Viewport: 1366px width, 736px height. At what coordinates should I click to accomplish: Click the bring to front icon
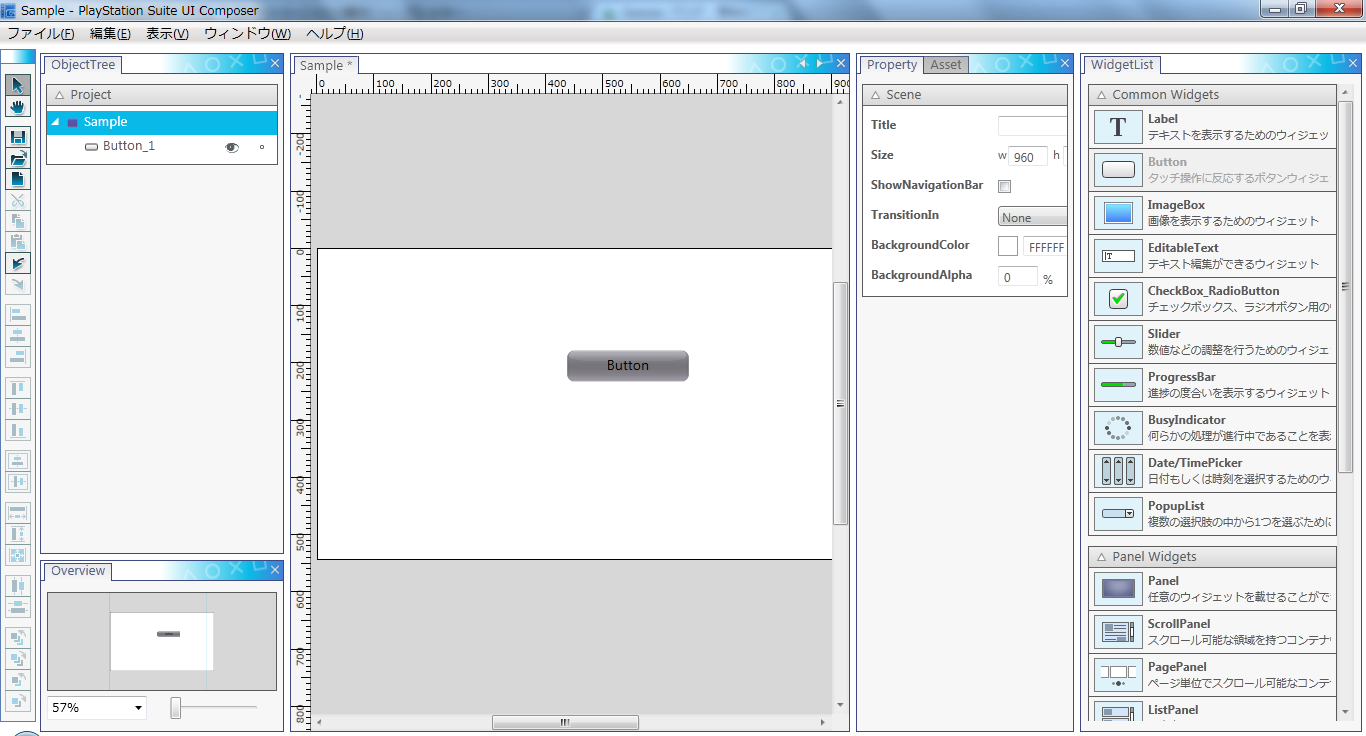point(18,638)
